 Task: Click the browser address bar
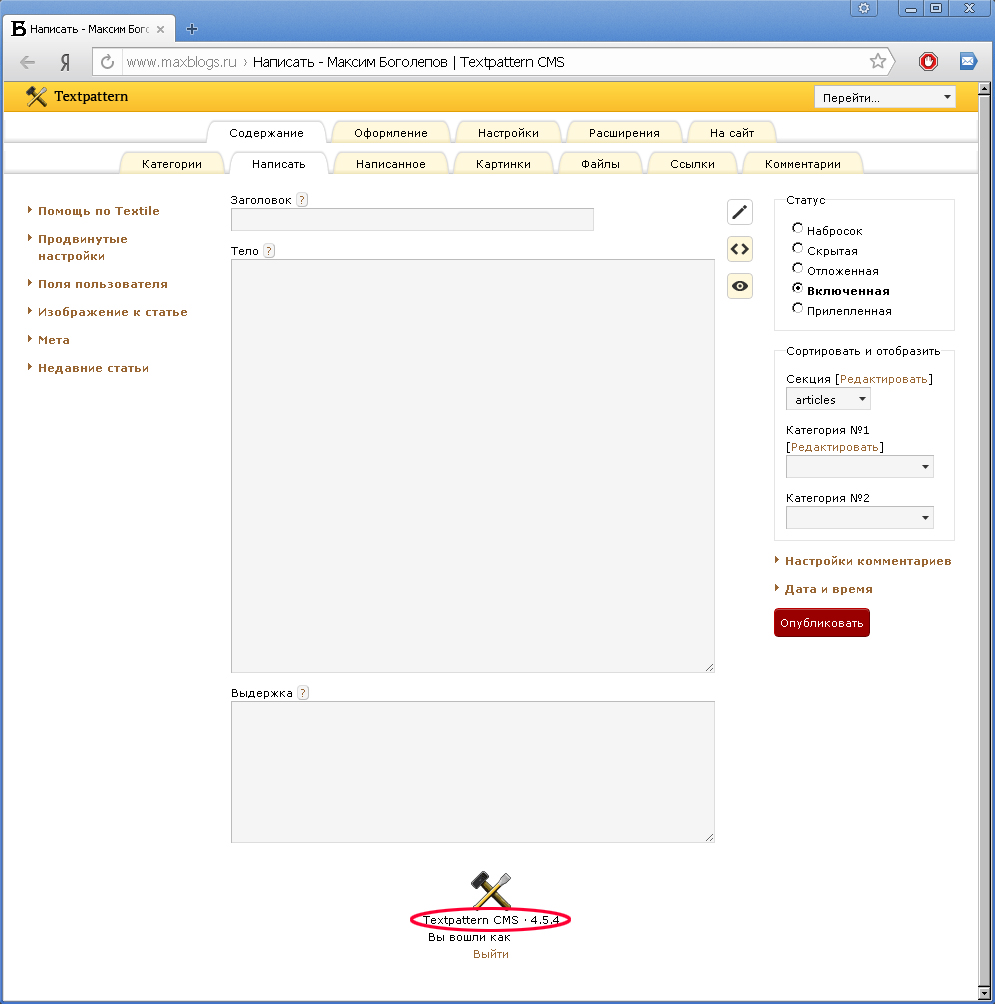493,62
